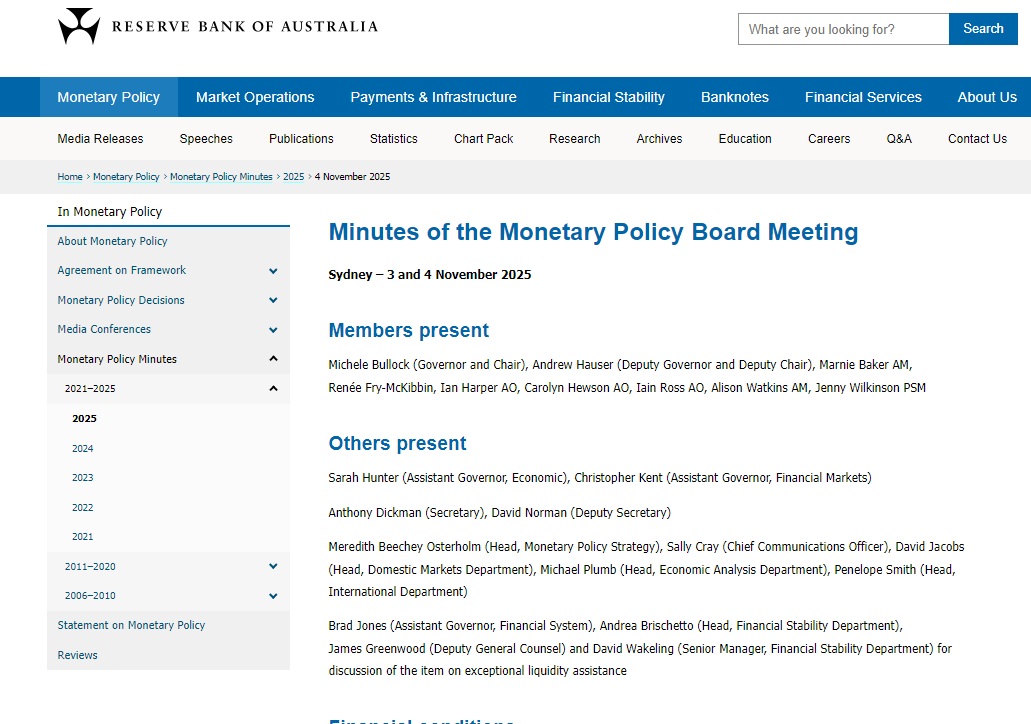Open Statement on Monetary Policy link

tap(131, 625)
